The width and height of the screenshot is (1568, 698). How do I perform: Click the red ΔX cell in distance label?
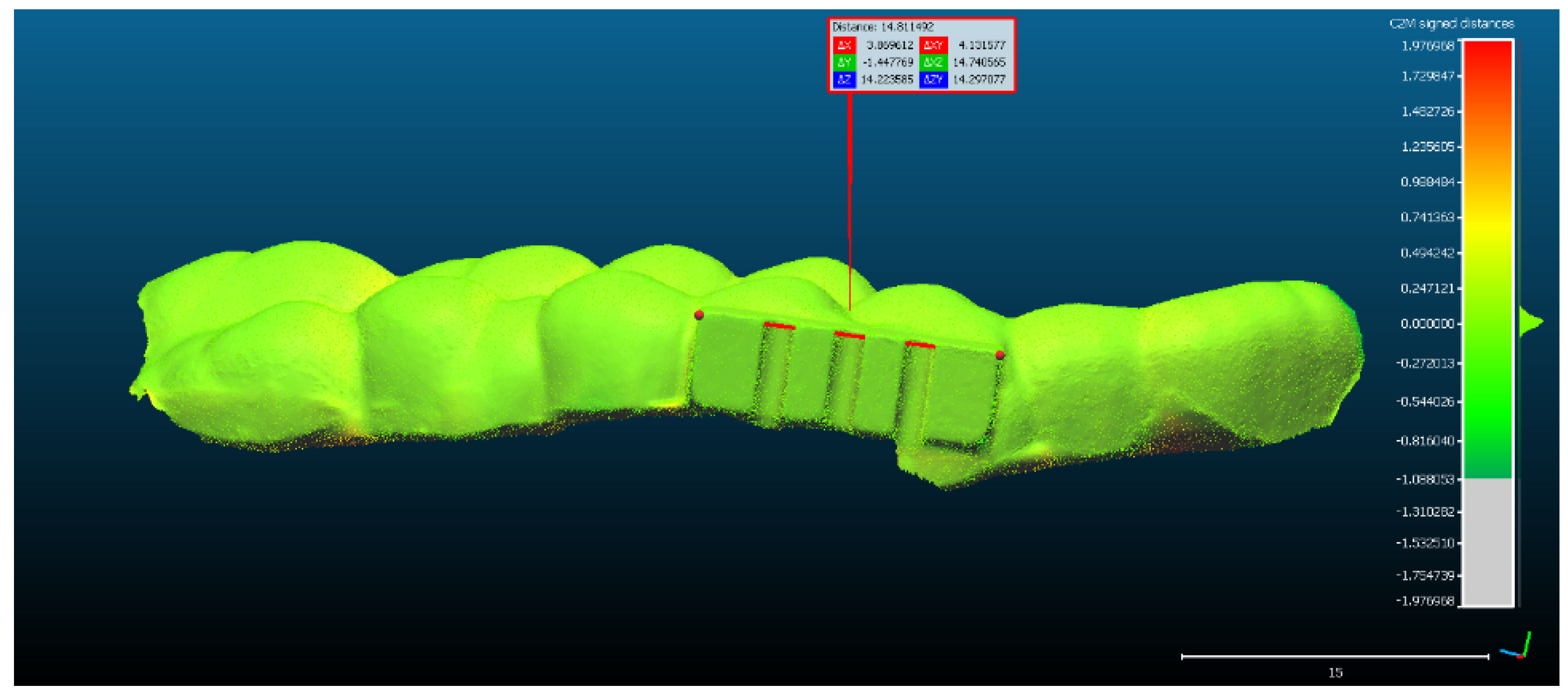click(844, 45)
